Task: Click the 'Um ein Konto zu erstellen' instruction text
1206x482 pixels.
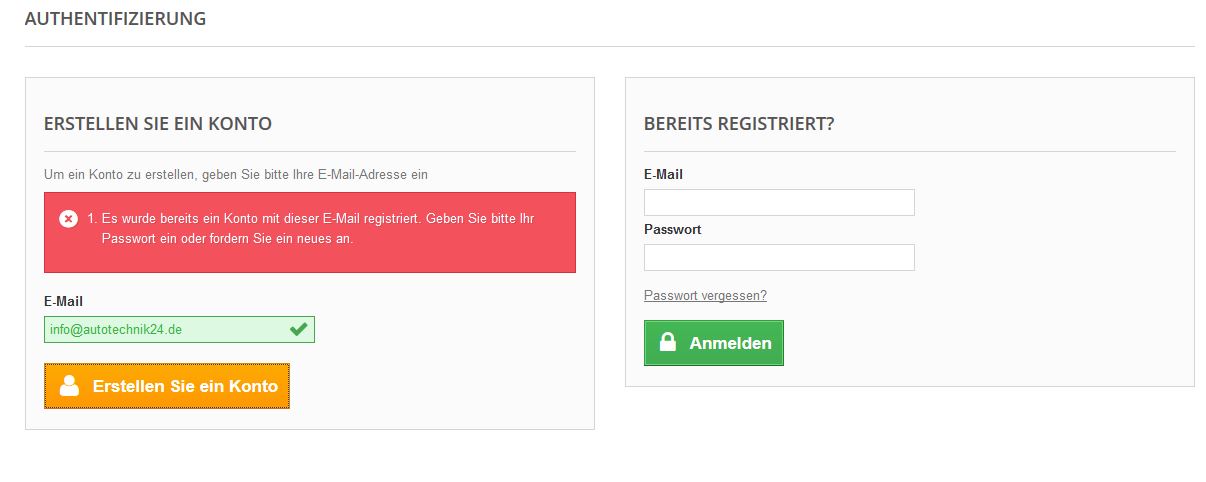Action: coord(236,174)
